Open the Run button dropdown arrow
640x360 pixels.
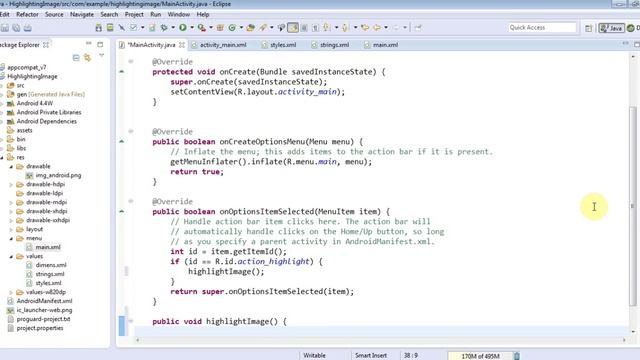coord(192,28)
